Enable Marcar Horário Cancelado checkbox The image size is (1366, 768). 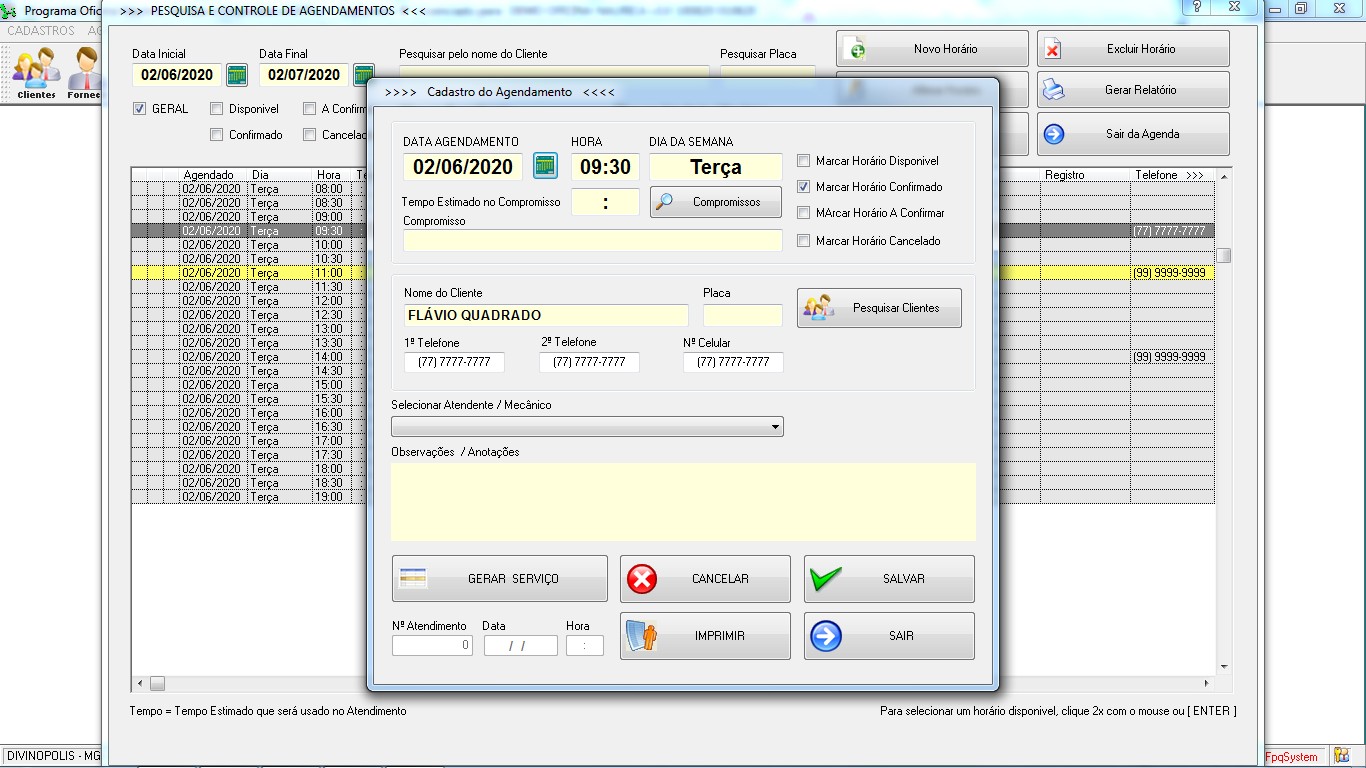pos(804,241)
